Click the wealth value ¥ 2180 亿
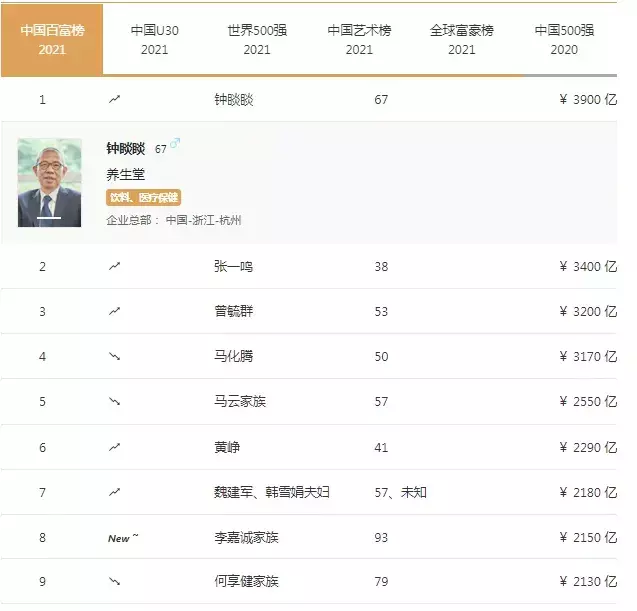The height and width of the screenshot is (611, 637). click(588, 492)
